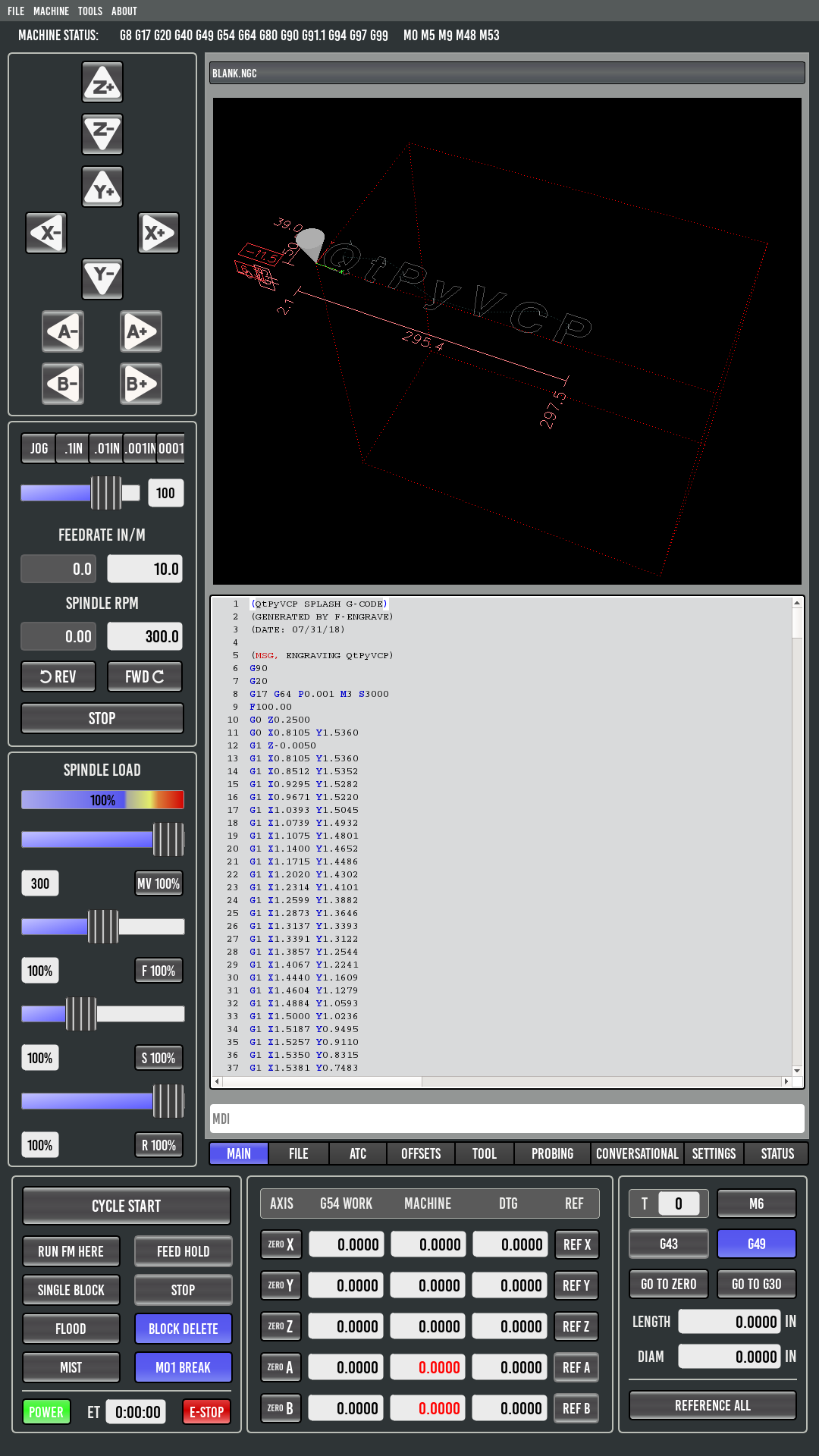Click GO TO ZERO button
Viewport: 819px width, 1456px height.
(669, 1284)
